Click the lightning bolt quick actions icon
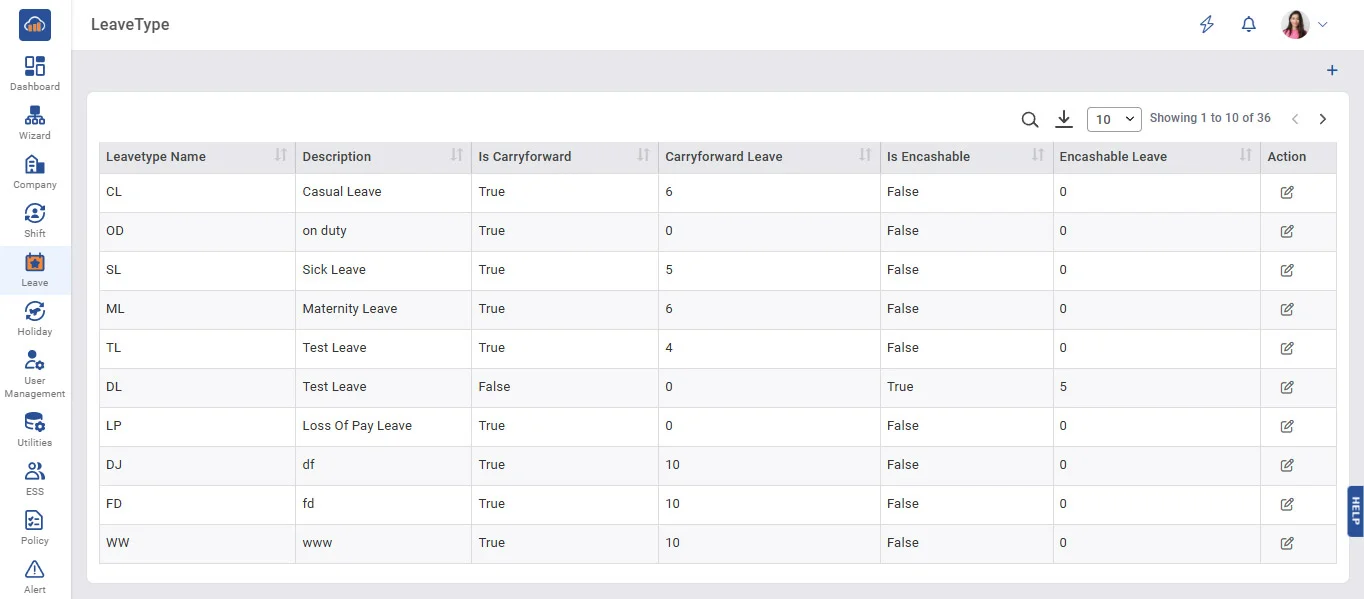Viewport: 1364px width, 599px height. (1207, 25)
